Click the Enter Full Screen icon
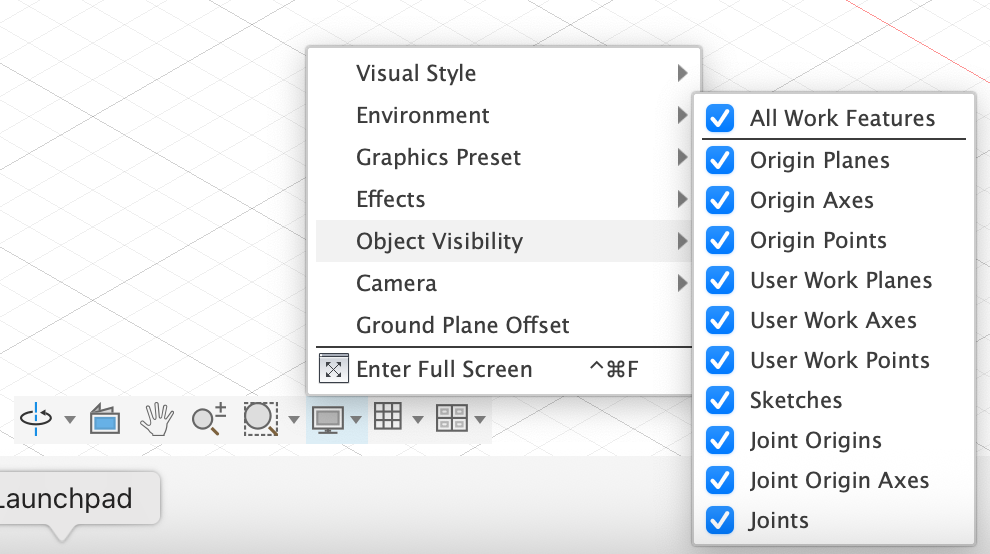The image size is (990, 554). 333,369
